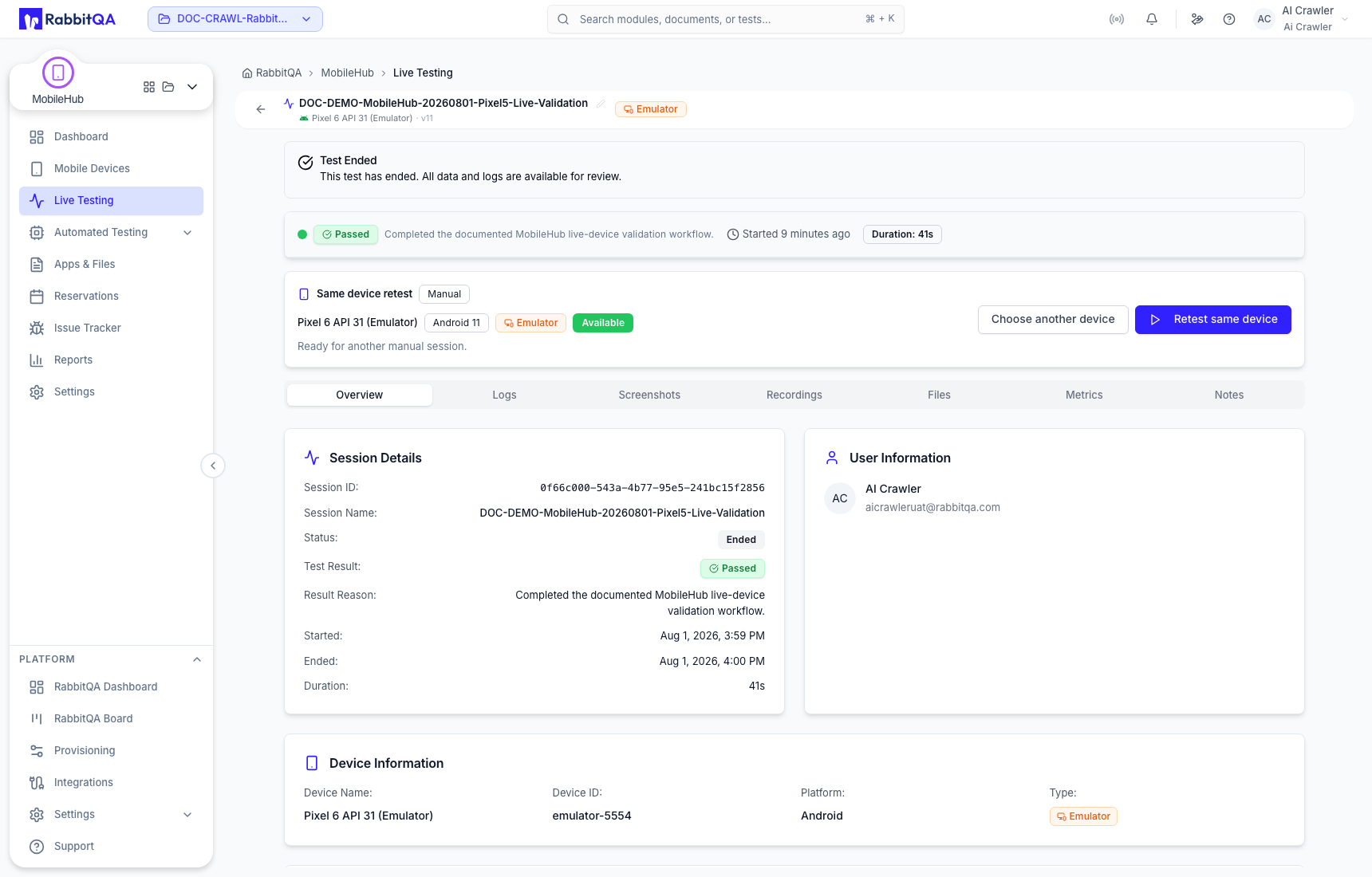
Task: Switch to the Files tab
Action: point(939,395)
